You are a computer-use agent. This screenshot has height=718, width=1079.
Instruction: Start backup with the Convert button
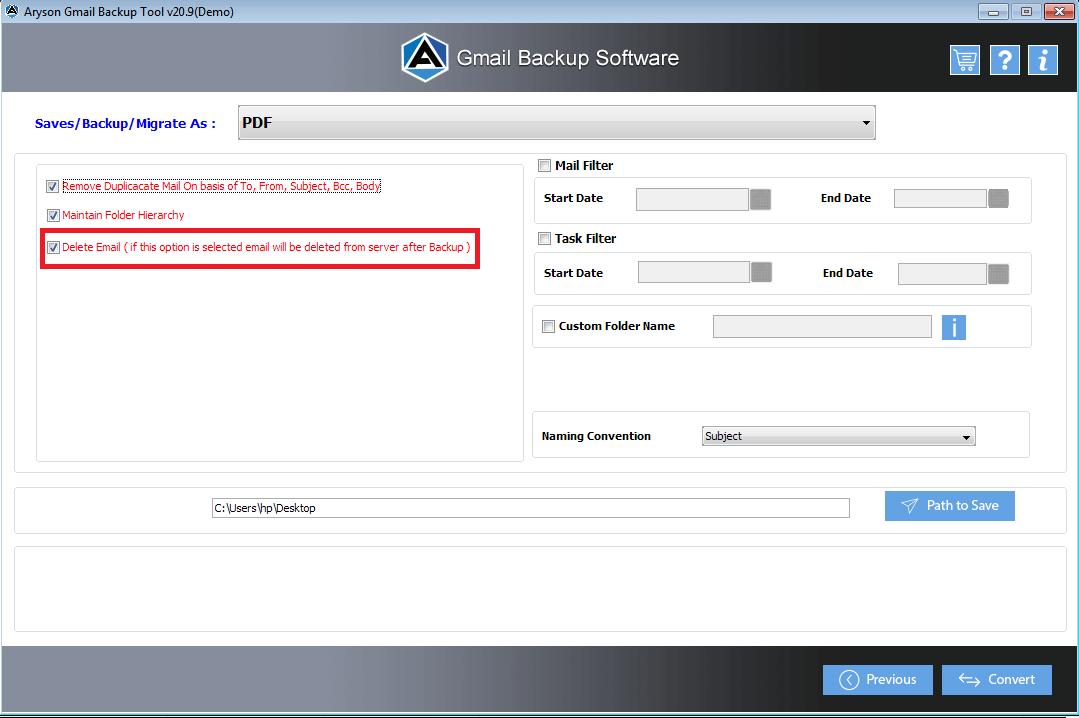point(996,680)
